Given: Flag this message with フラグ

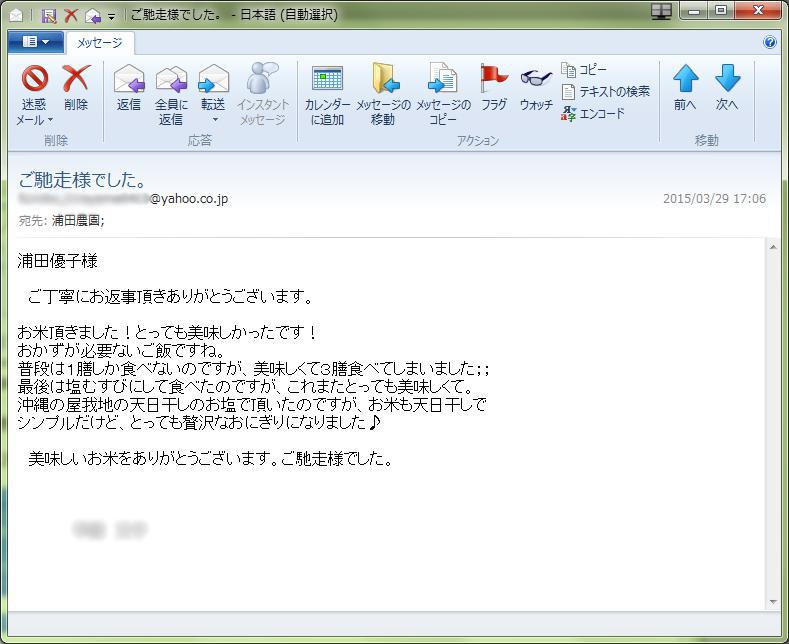Looking at the screenshot, I should click(x=494, y=80).
